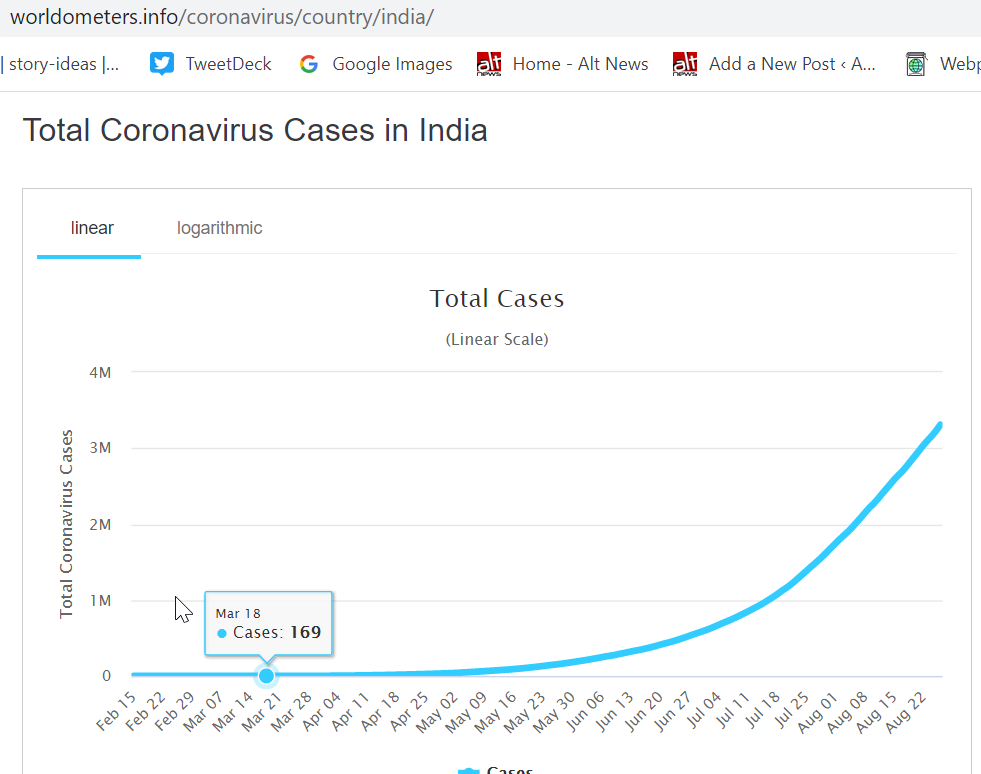981x774 pixels.
Task: Click the Webp bookmark globe icon
Action: (x=916, y=64)
